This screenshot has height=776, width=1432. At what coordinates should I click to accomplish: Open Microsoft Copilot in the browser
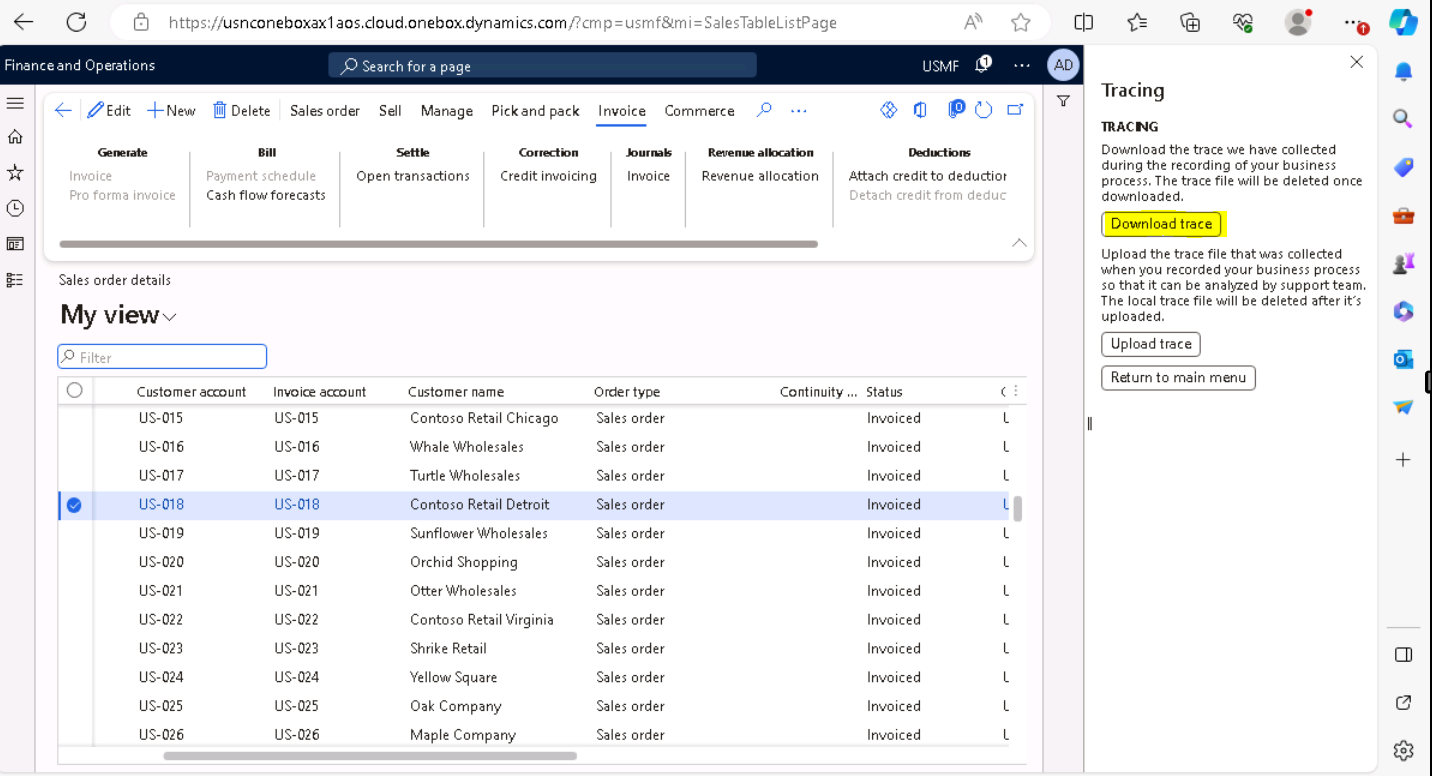point(1403,23)
